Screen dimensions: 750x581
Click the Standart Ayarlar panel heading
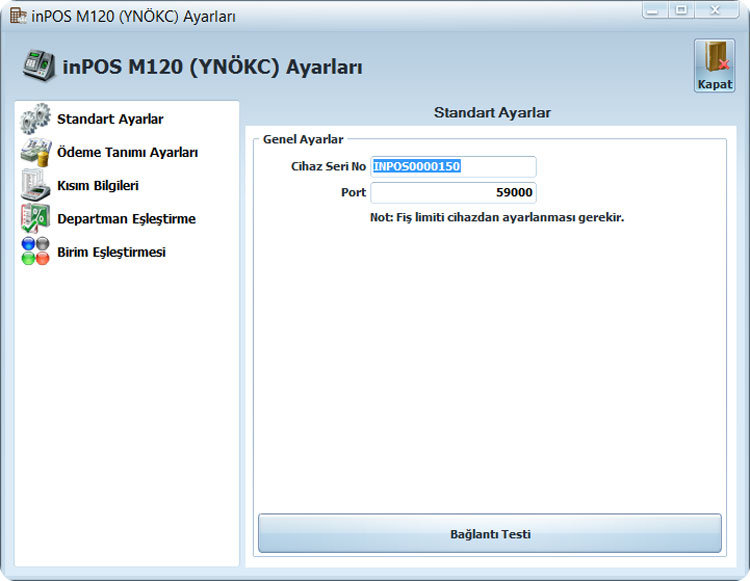coord(492,112)
